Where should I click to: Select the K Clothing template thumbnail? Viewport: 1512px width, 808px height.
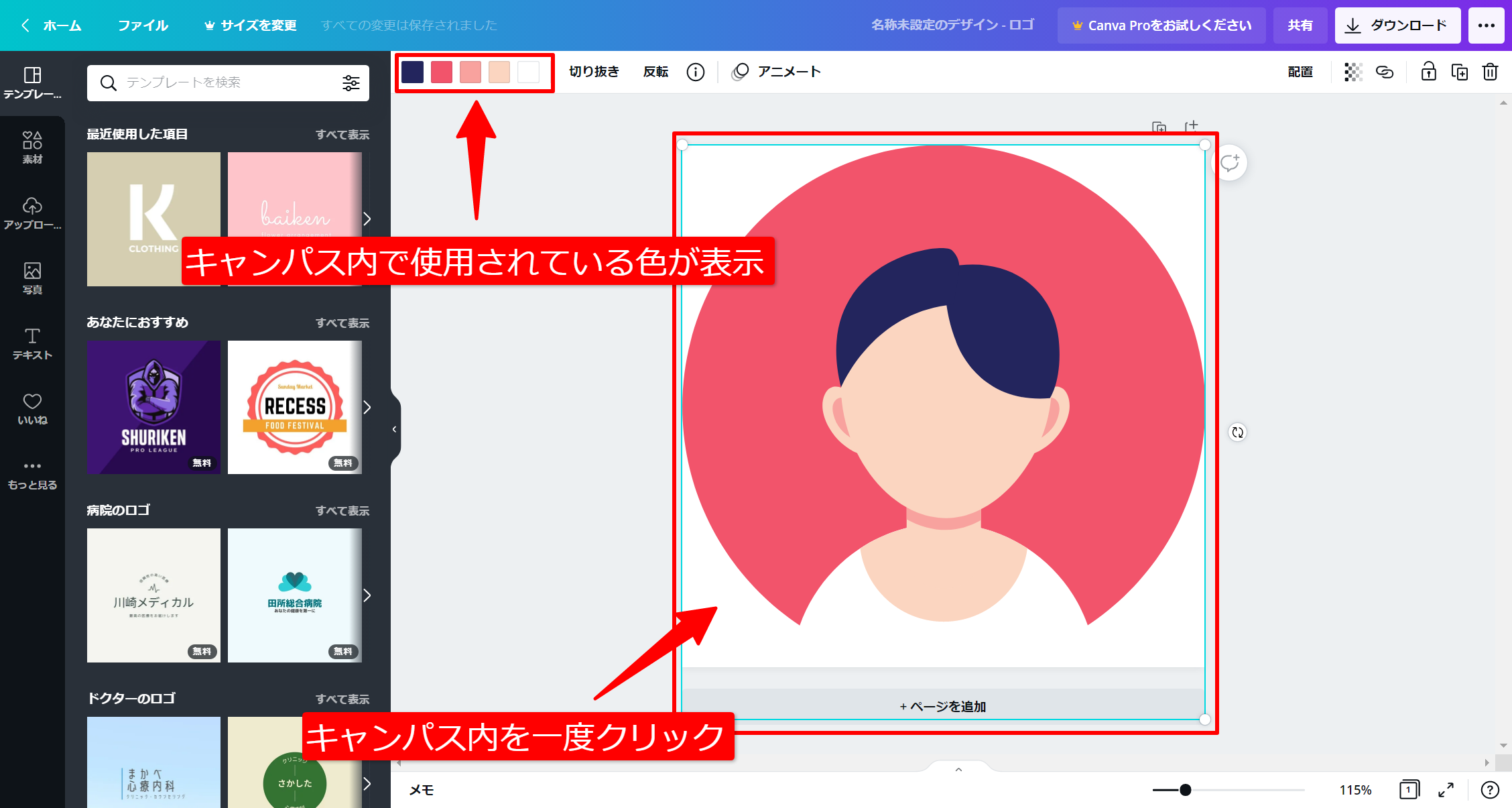(x=153, y=219)
